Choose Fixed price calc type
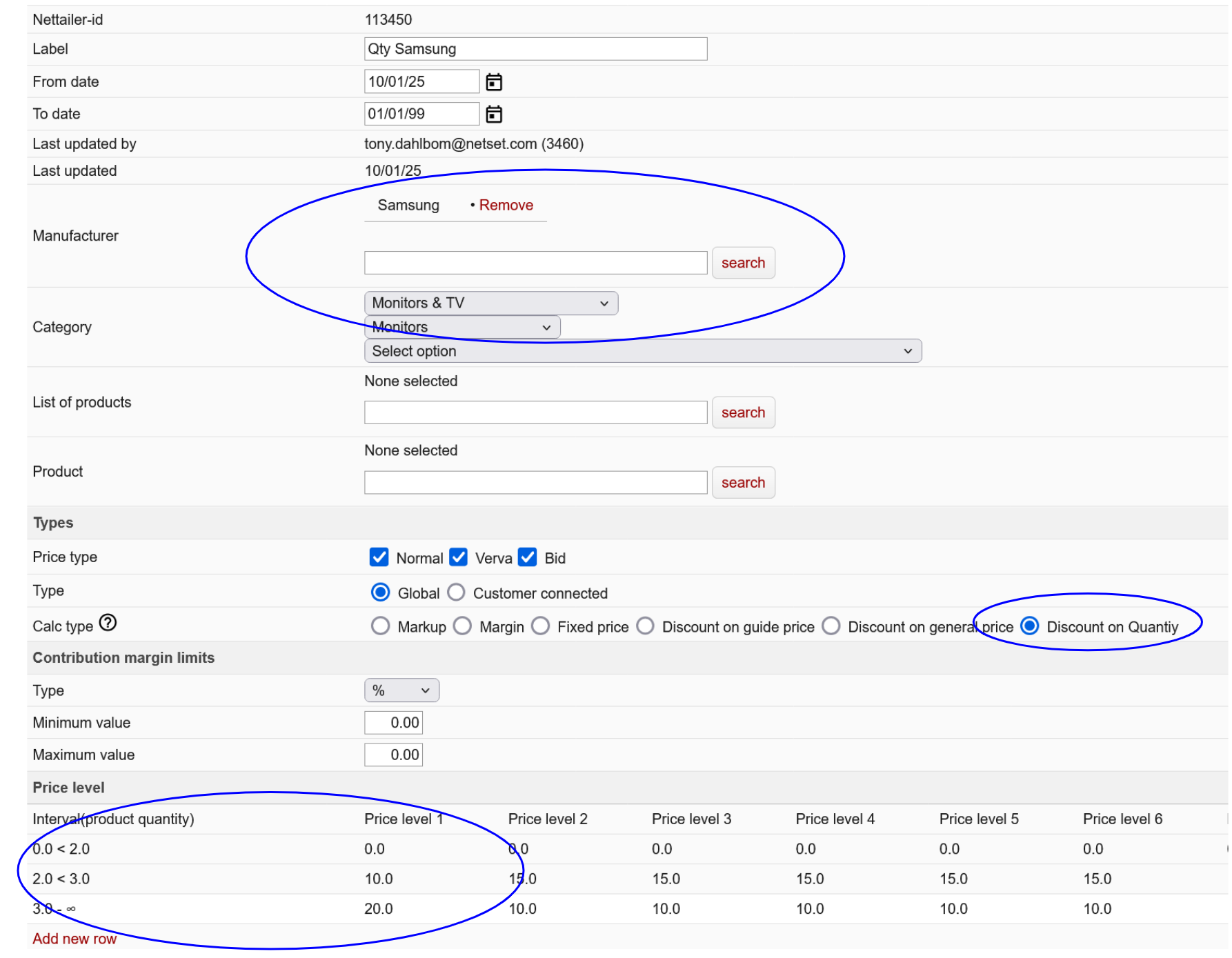1232x958 pixels. (541, 626)
